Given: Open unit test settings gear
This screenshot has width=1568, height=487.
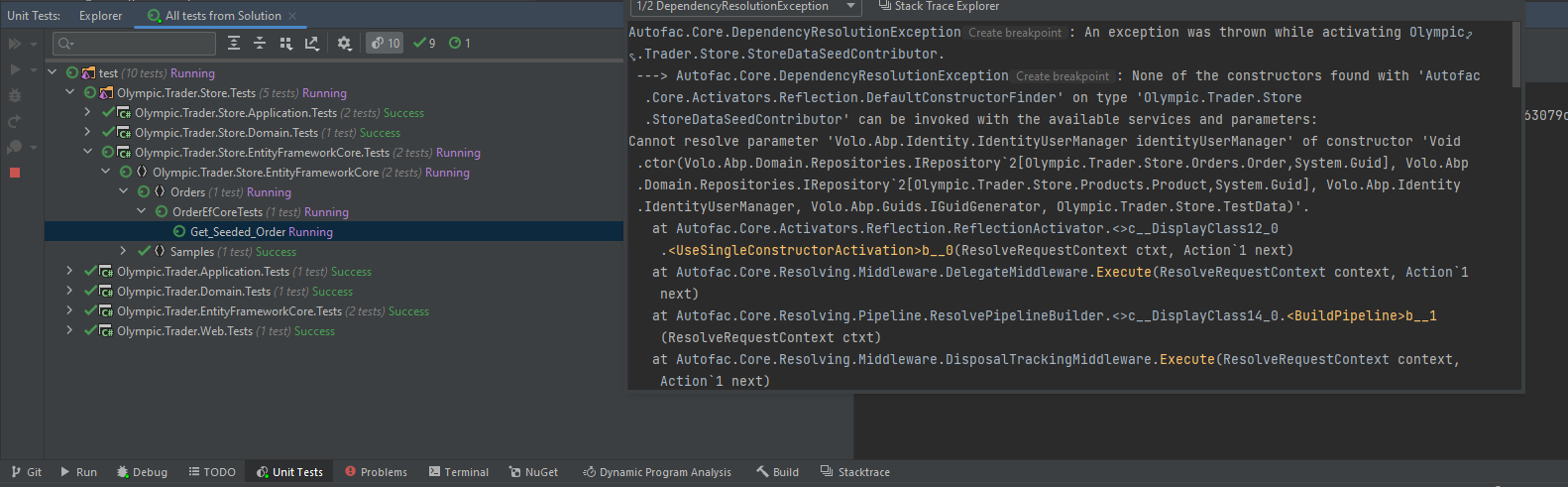Looking at the screenshot, I should pyautogui.click(x=344, y=44).
